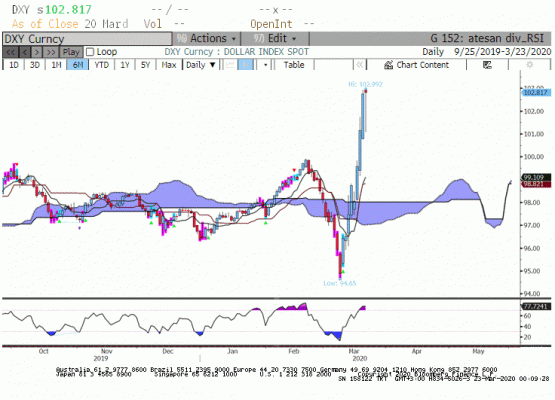Click the 77.7241 RSI value tag
555x400 pixels.
coord(536,307)
